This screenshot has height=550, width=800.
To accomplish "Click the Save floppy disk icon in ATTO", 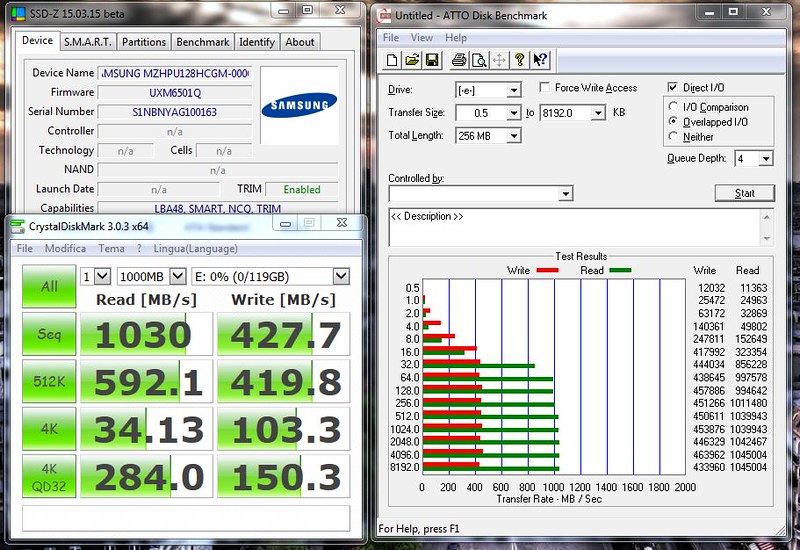I will tap(432, 60).
